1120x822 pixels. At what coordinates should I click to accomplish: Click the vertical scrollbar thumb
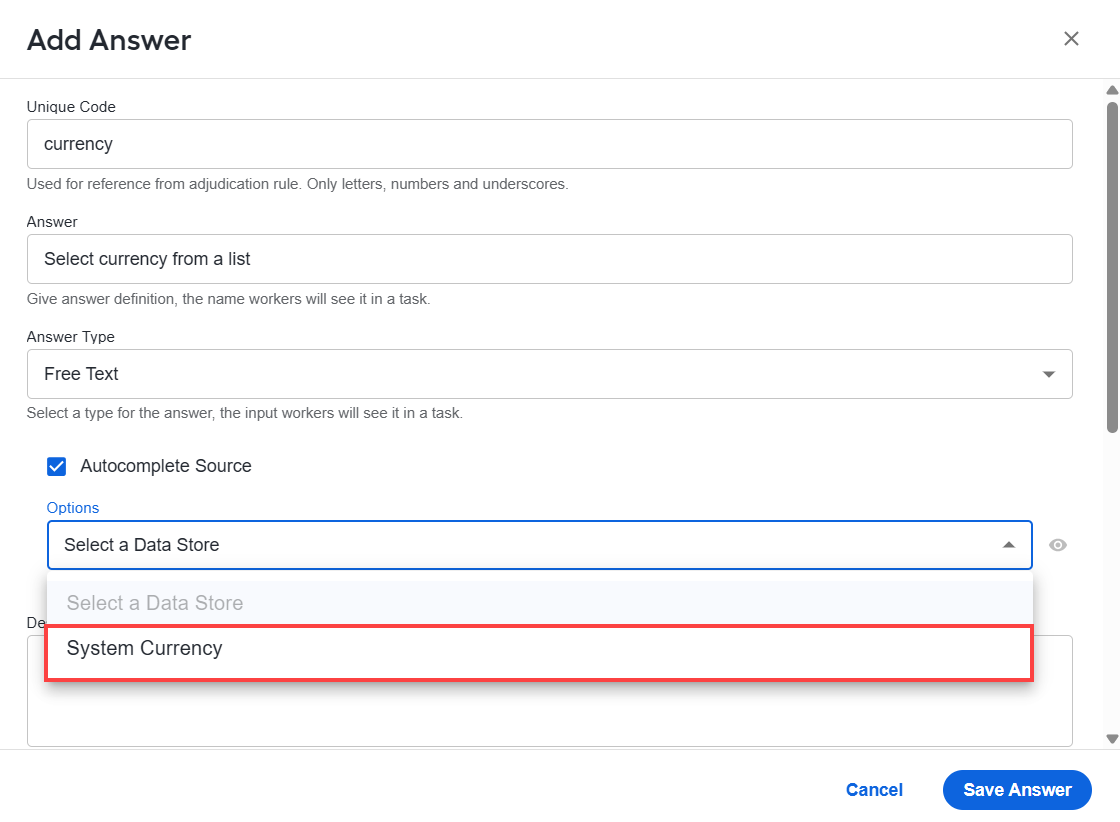pos(1112,267)
